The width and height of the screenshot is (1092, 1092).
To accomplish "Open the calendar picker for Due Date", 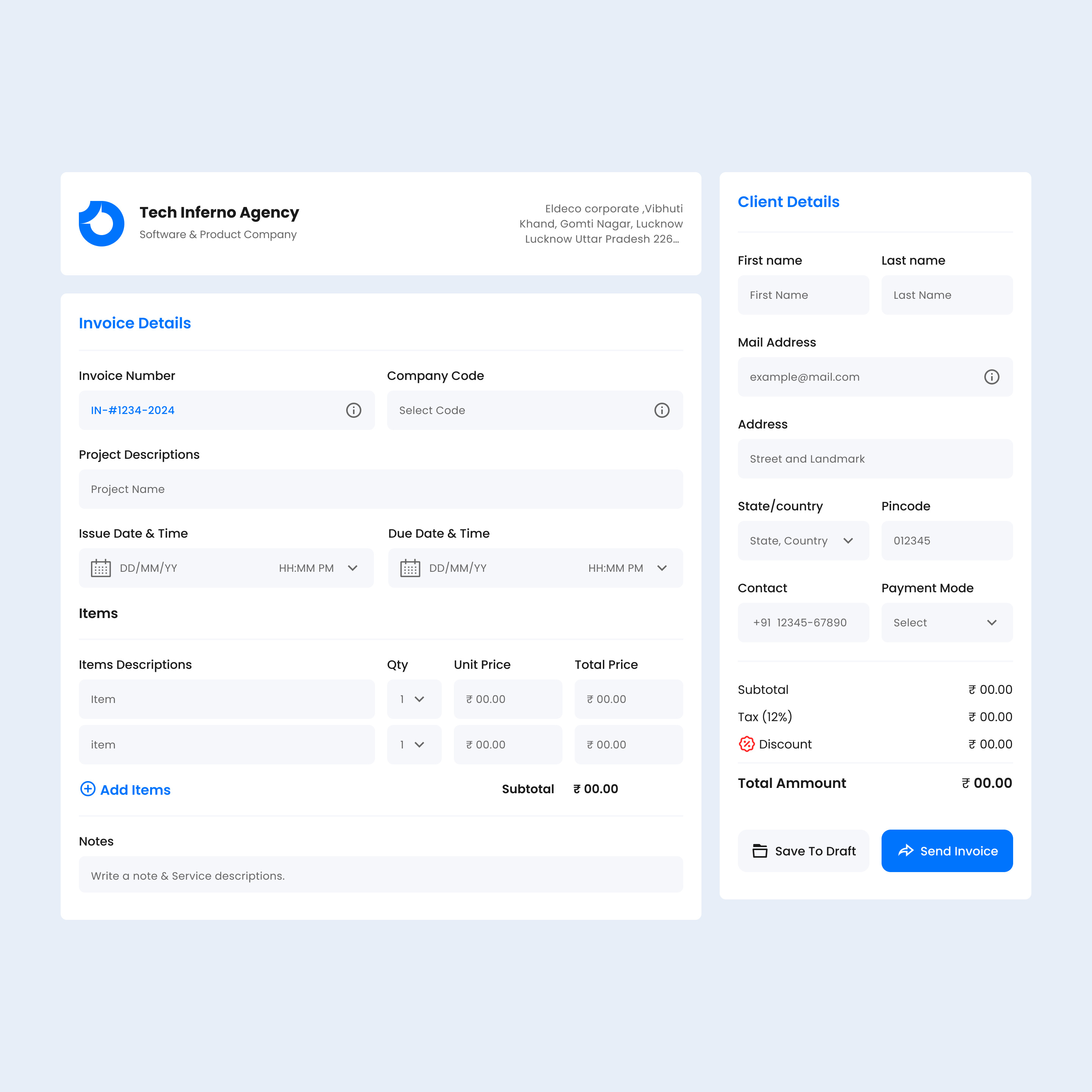I will point(410,568).
